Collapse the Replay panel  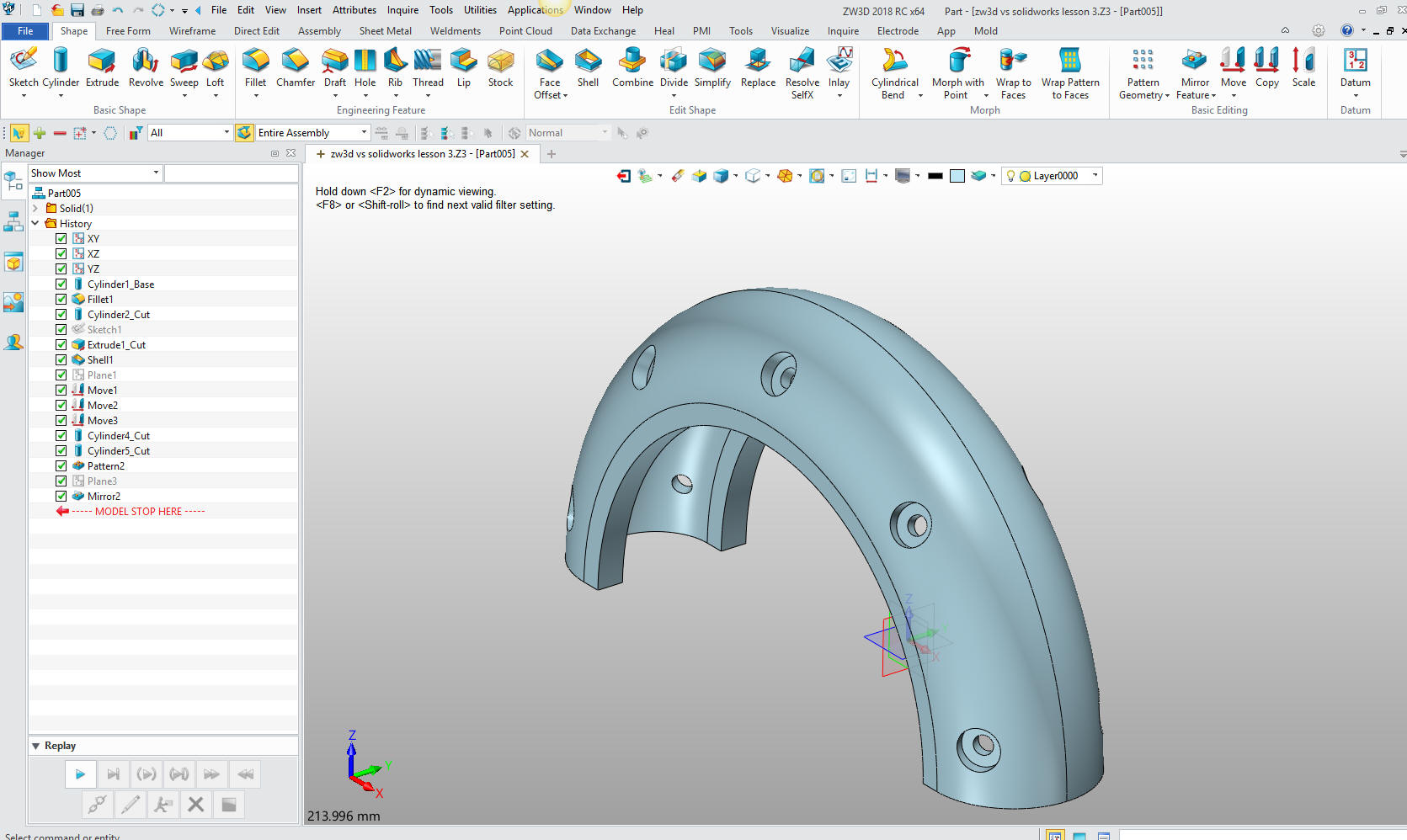pyautogui.click(x=36, y=746)
